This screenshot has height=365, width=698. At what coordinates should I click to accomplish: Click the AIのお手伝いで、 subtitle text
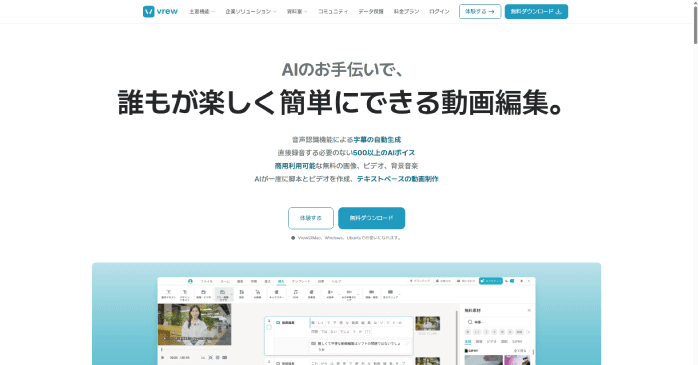342,69
